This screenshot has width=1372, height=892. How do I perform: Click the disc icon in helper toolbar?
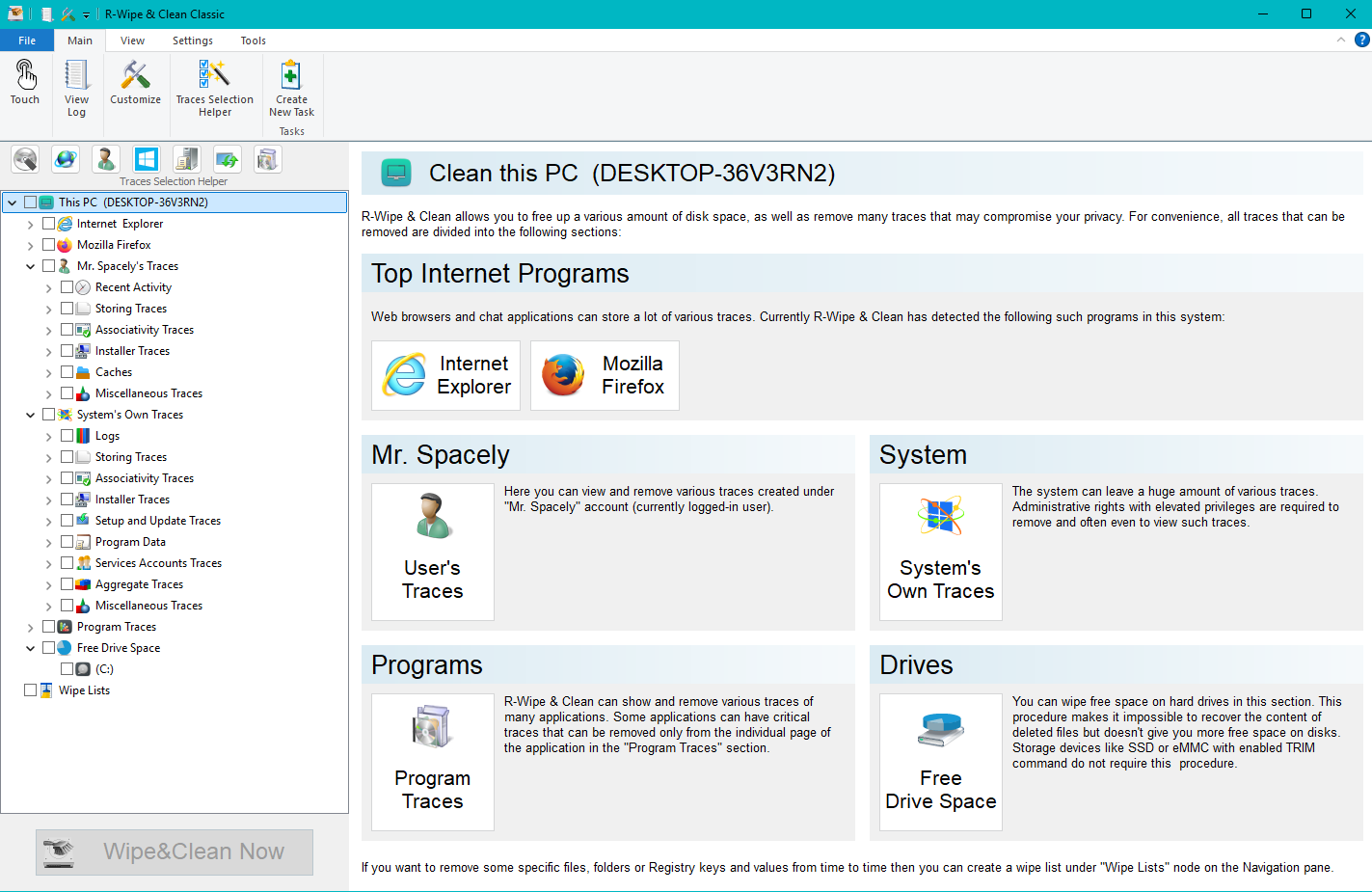click(x=25, y=159)
